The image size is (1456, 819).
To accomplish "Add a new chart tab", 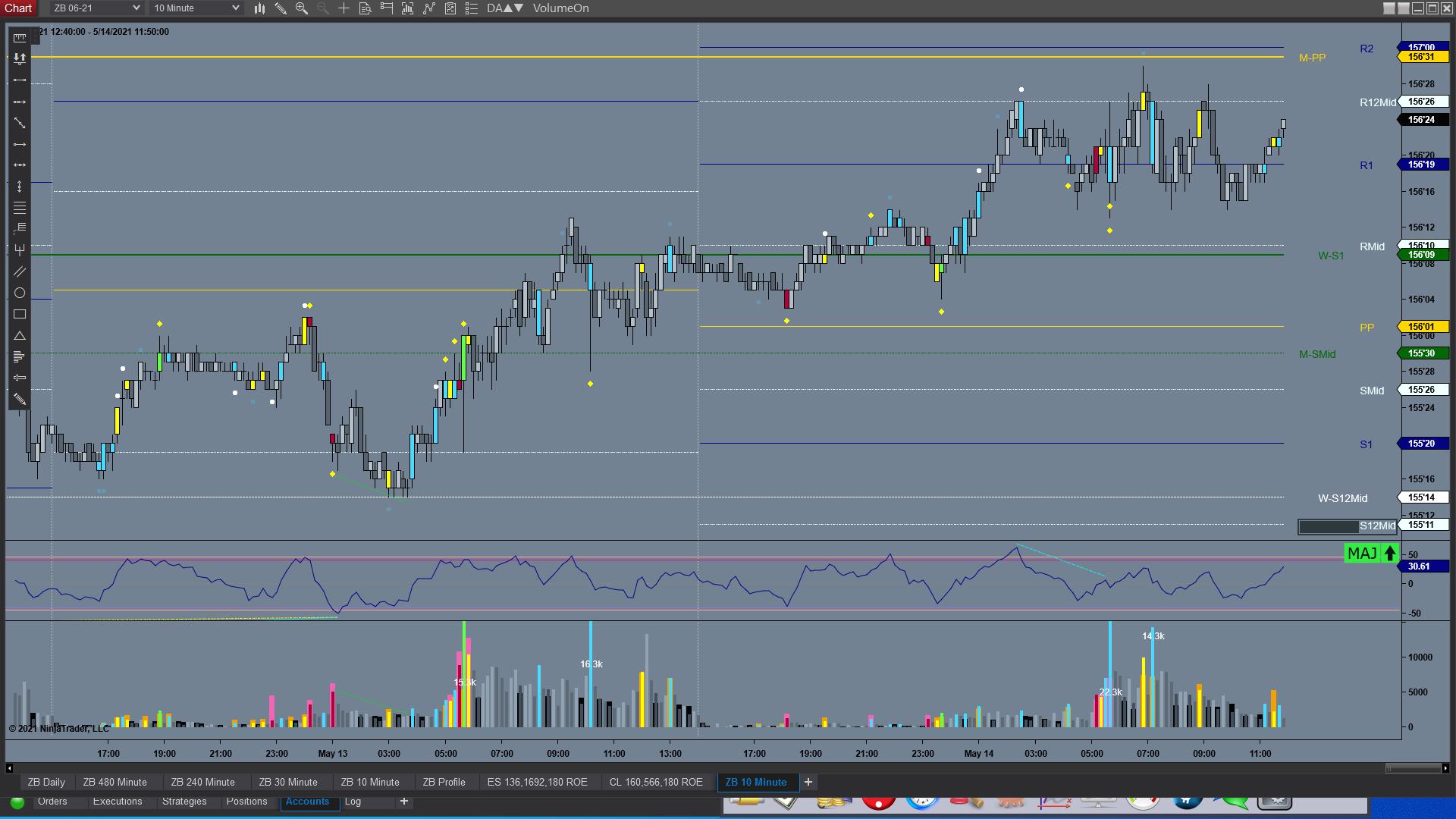I will coord(808,782).
